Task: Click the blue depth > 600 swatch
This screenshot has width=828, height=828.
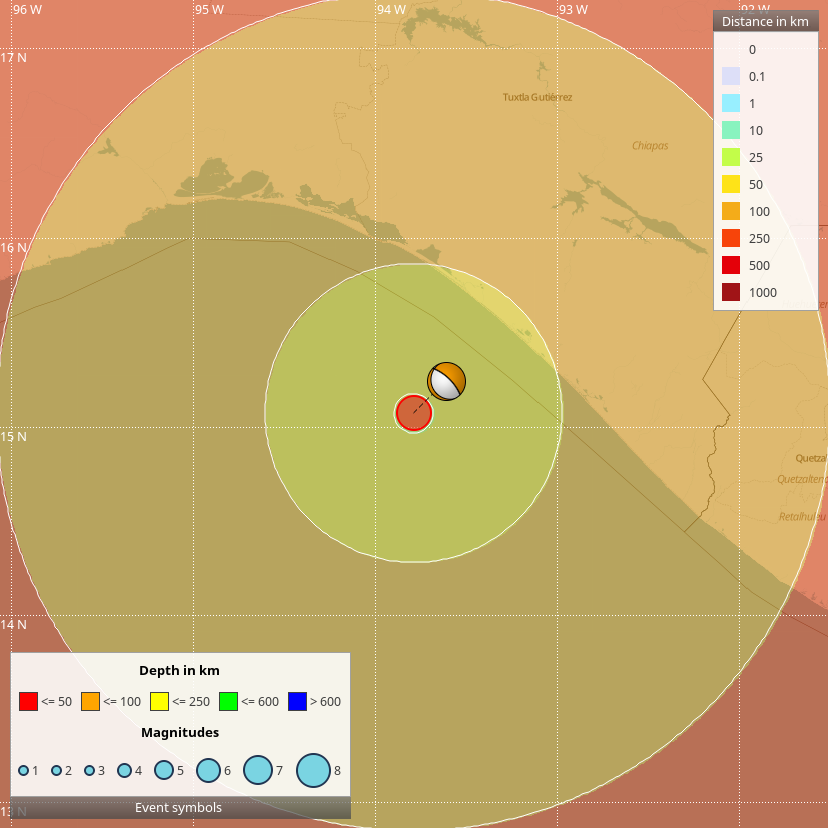Action: point(297,702)
